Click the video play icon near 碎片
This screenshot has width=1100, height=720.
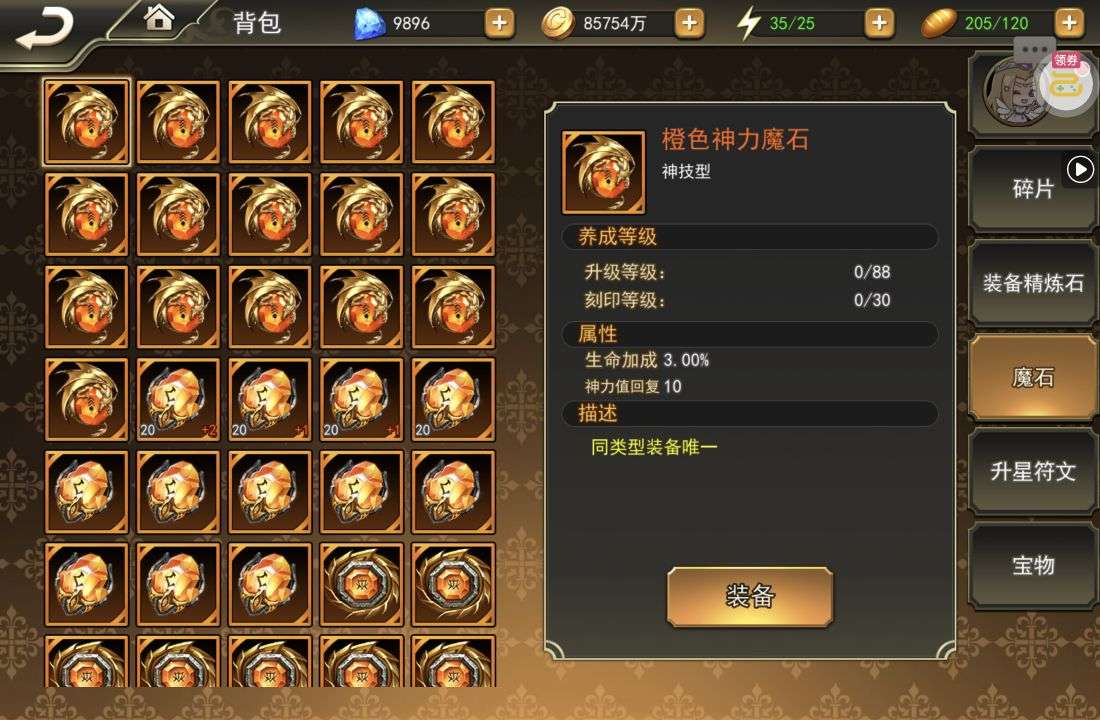[1080, 170]
